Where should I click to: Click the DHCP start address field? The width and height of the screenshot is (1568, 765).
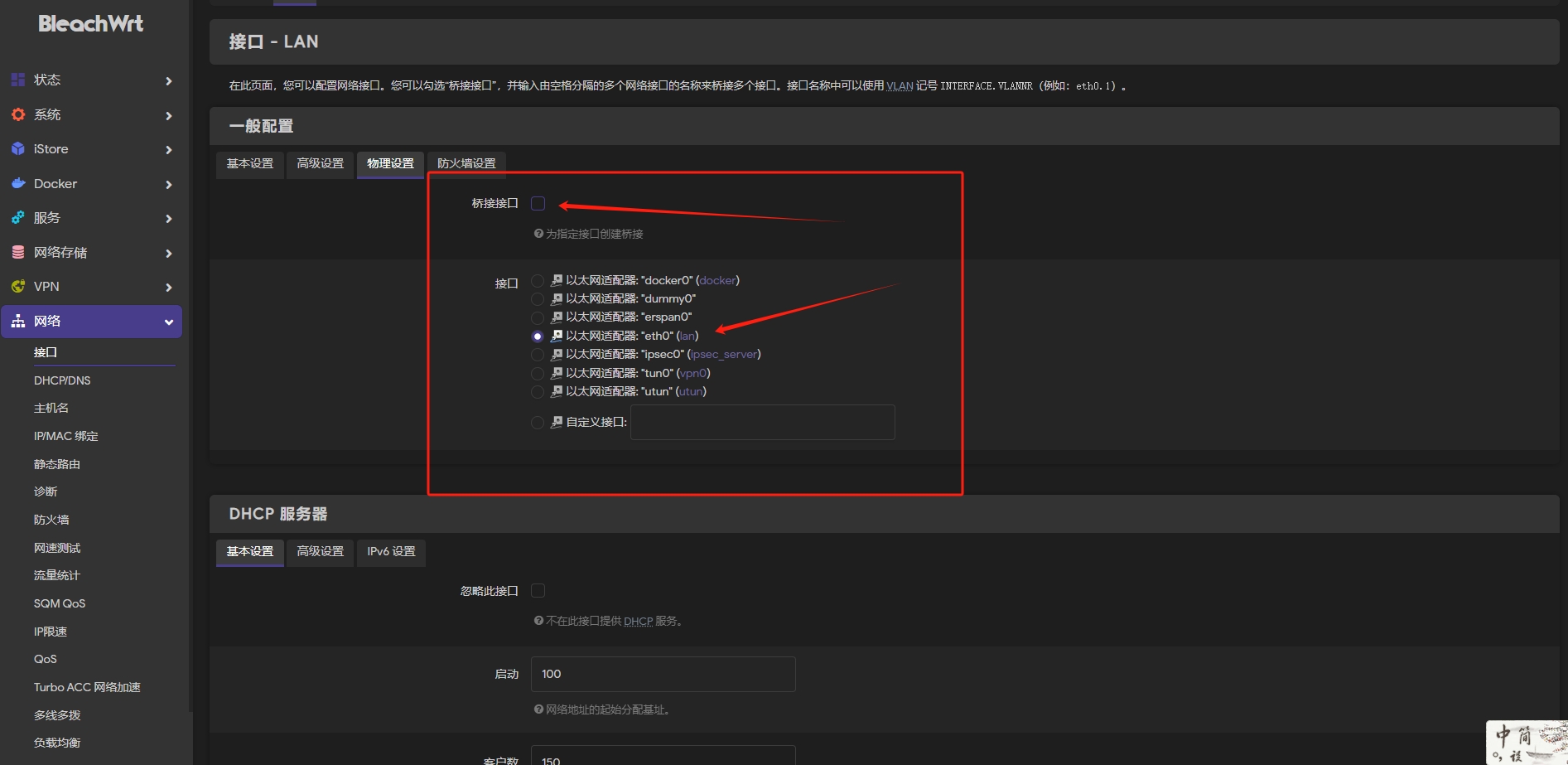(x=663, y=674)
